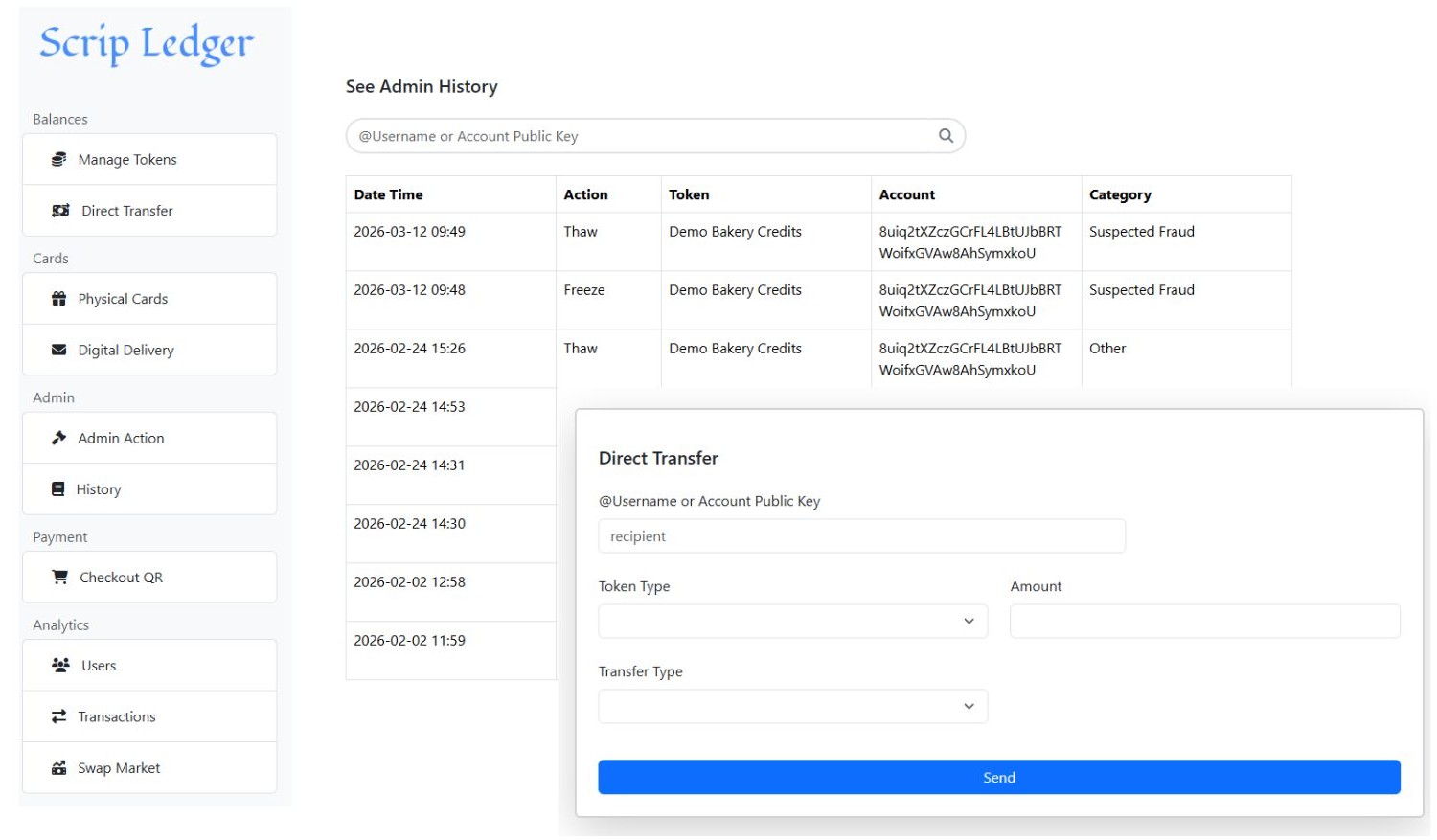The image size is (1437, 840).
Task: Click the Swap Market store icon
Action: click(x=59, y=768)
